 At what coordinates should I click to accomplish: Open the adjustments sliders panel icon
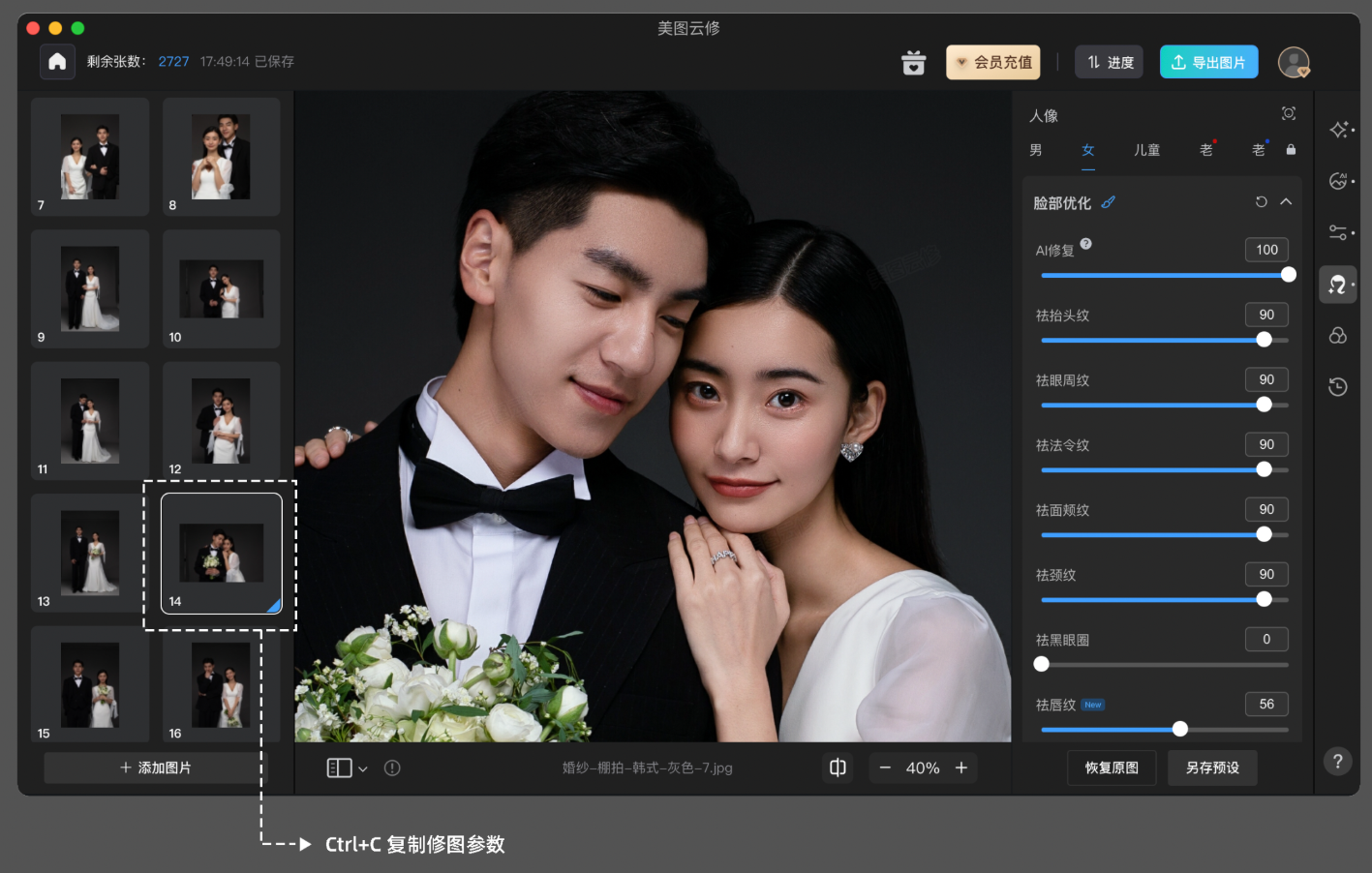tap(1337, 232)
